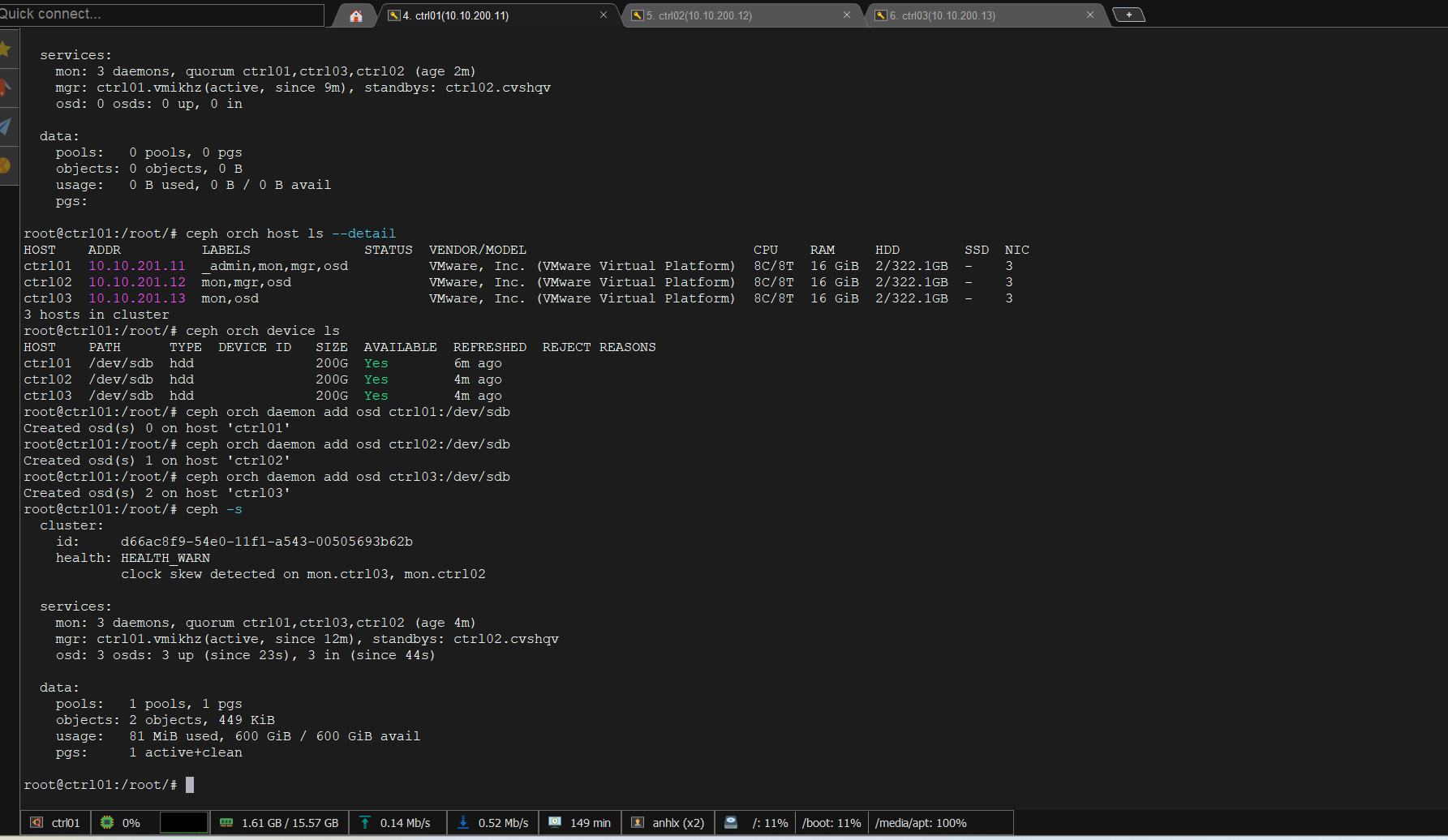
Task: Click the plus icon to open a new tab
Action: point(1128,15)
